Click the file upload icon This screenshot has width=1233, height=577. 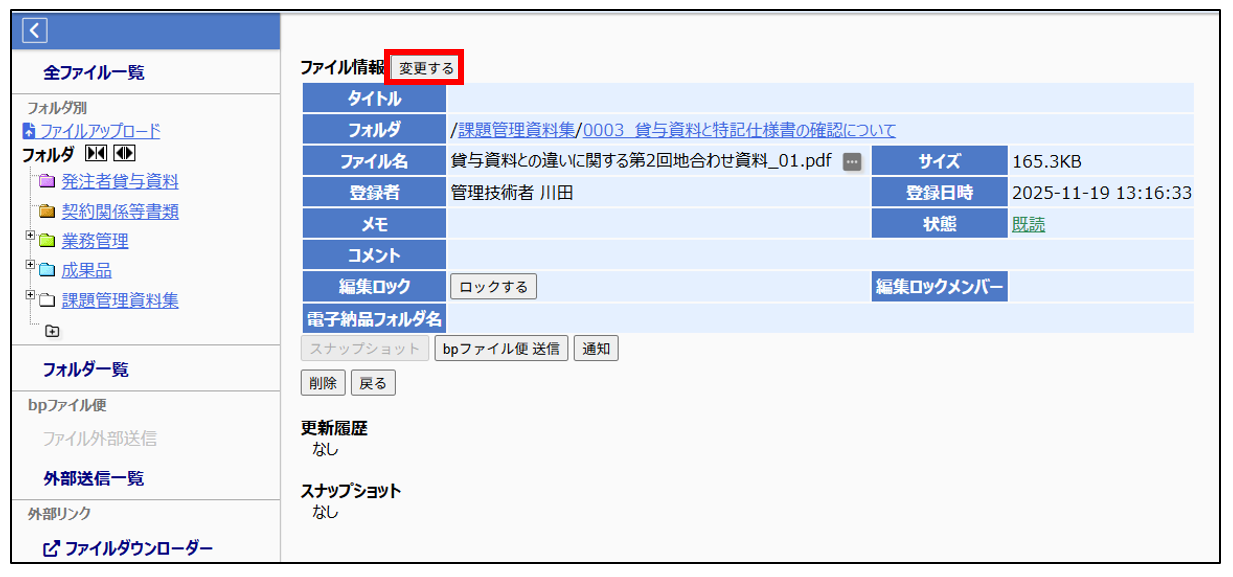point(29,131)
